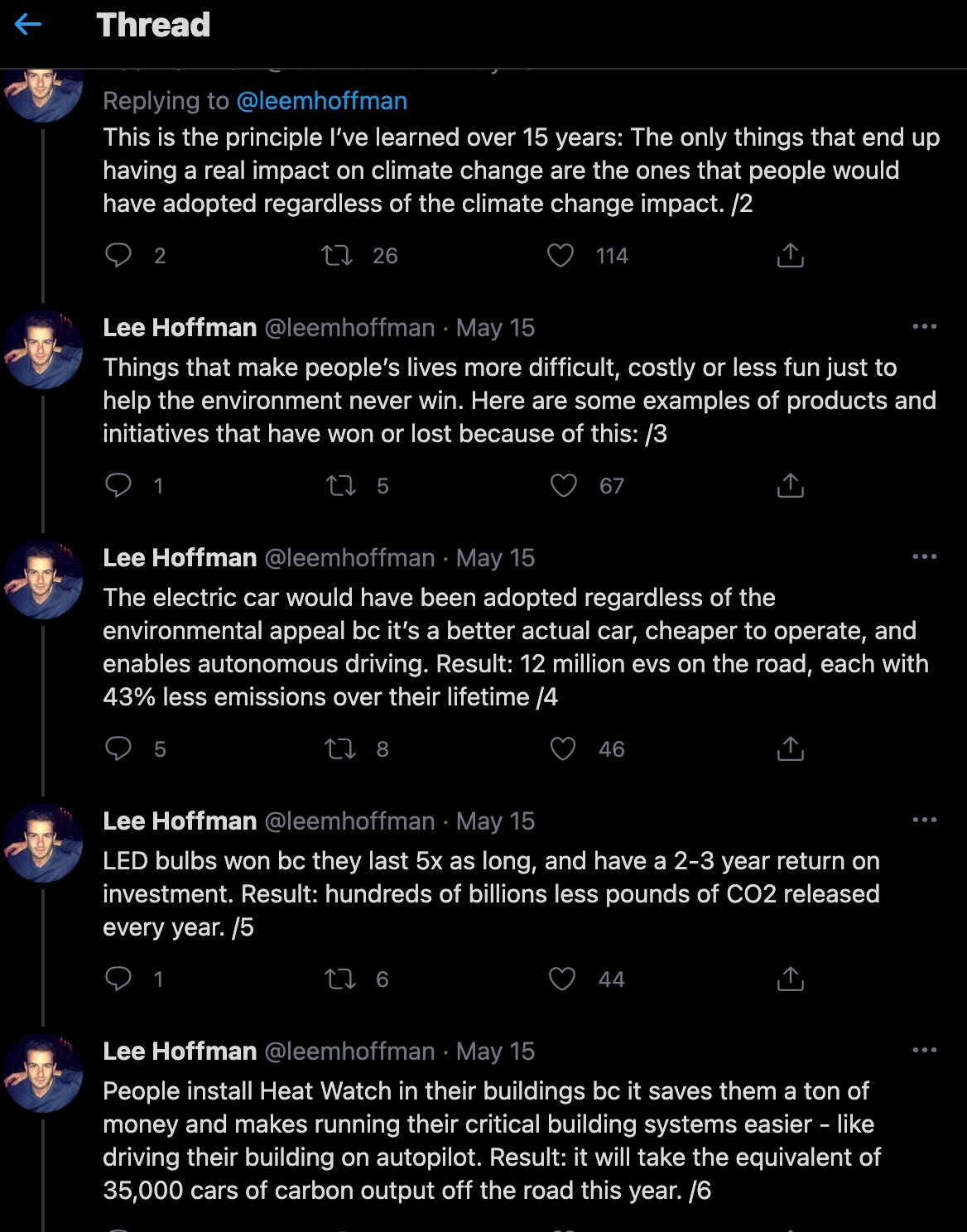Go back with the Thread arrow
The width and height of the screenshot is (967, 1232).
(x=28, y=25)
